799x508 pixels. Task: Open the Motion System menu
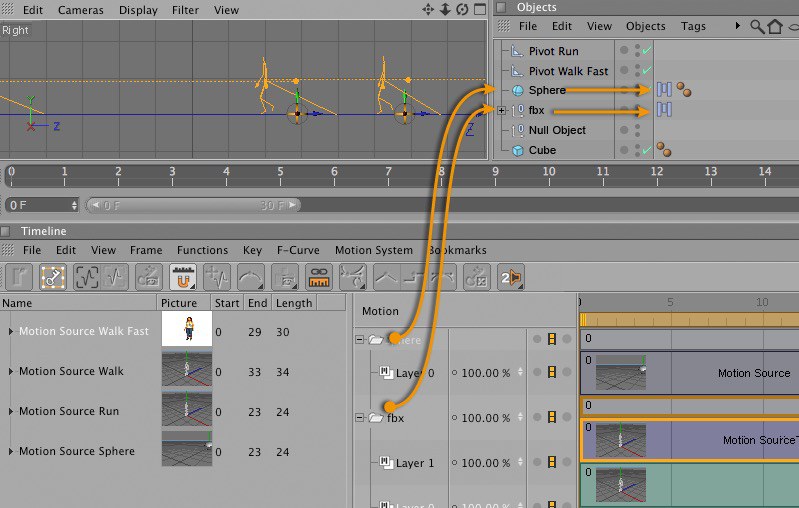(373, 250)
